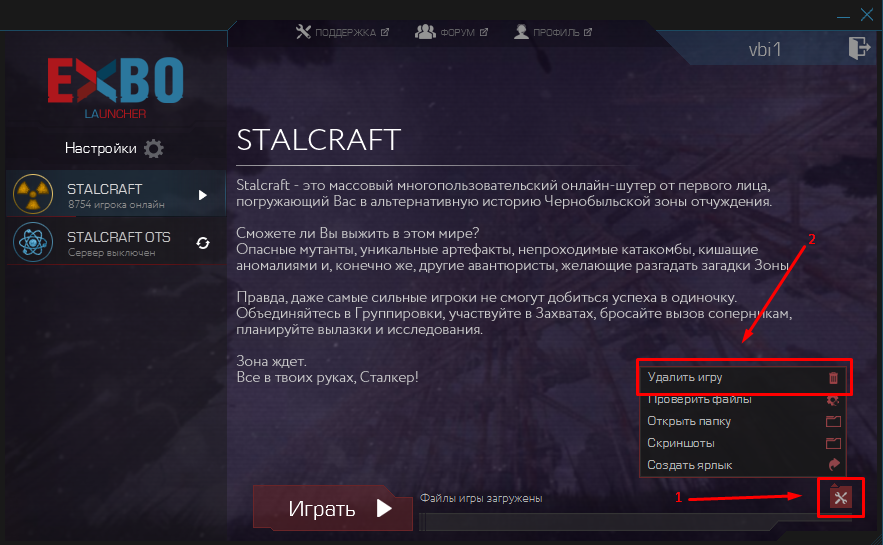Click the gear icon next to Настройки

click(154, 149)
